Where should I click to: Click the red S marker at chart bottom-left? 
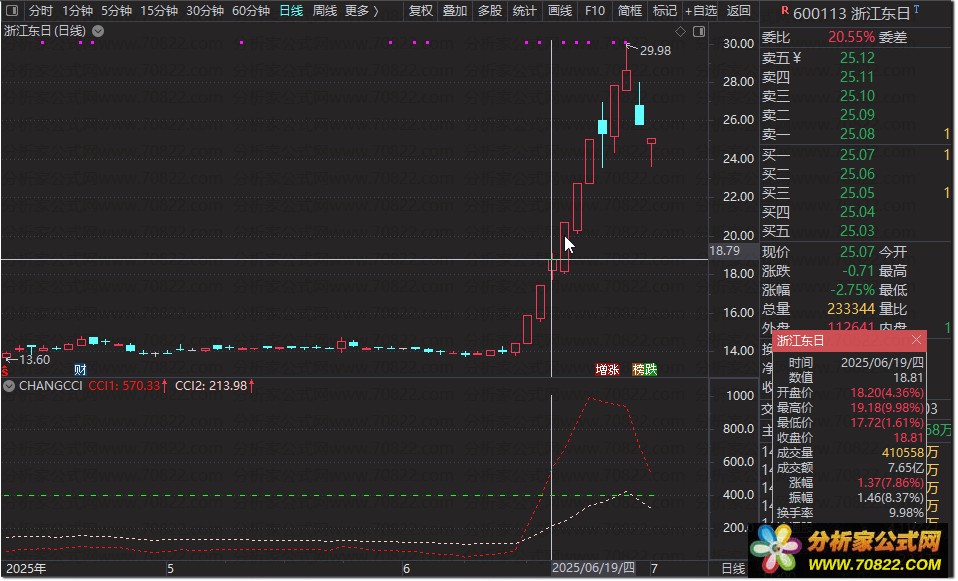pyautogui.click(x=5, y=371)
